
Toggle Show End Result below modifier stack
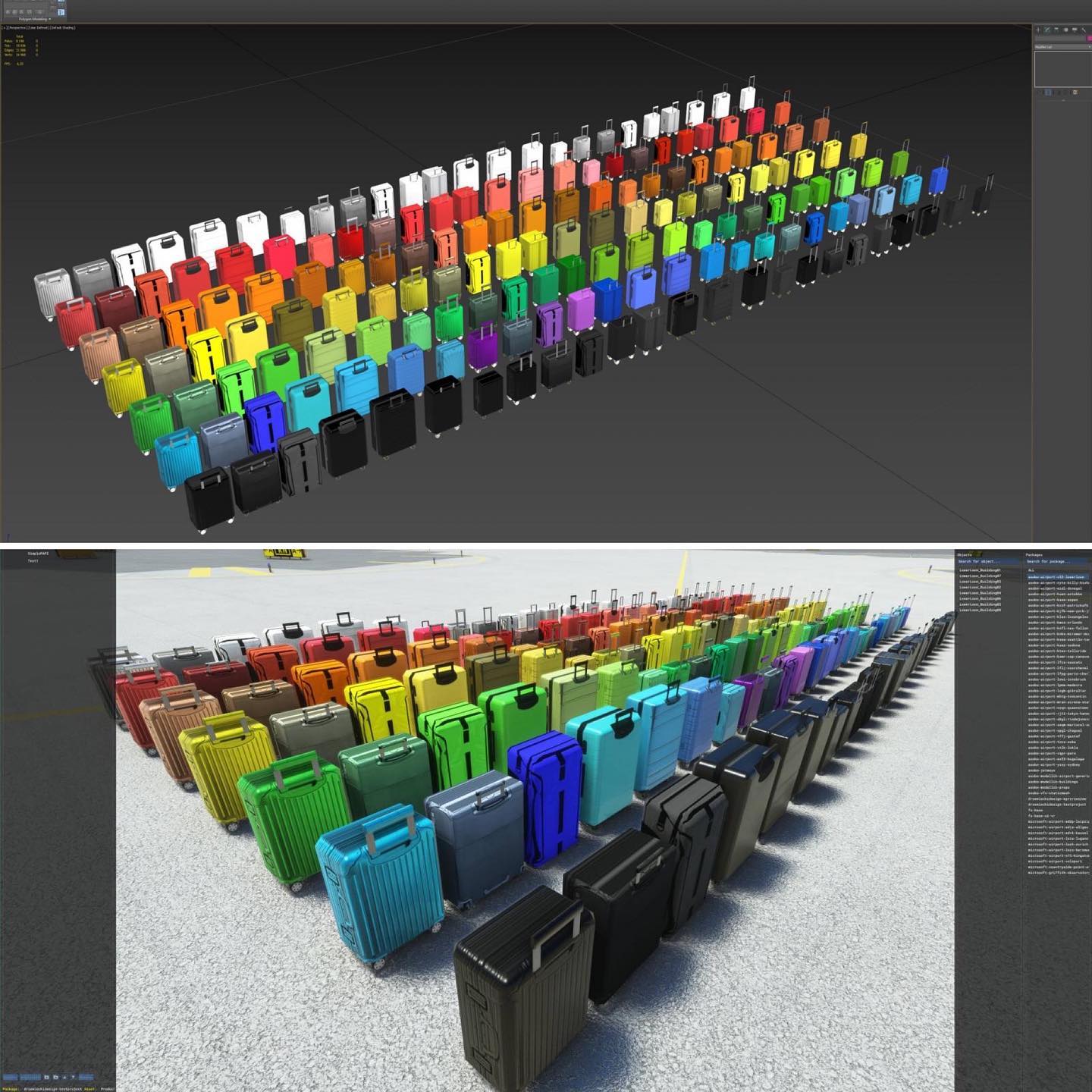(x=1049, y=93)
